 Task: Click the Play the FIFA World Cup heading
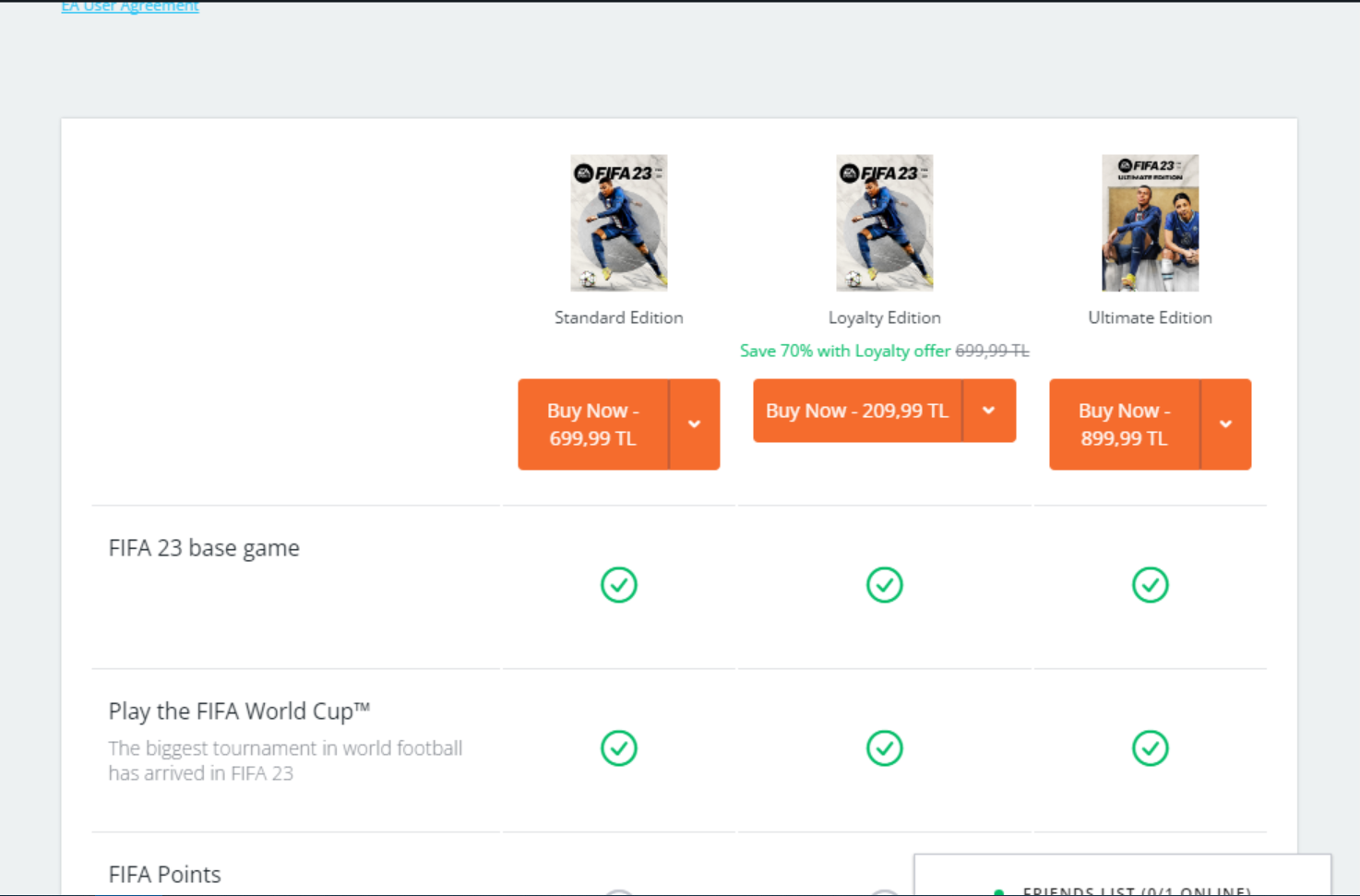(240, 711)
